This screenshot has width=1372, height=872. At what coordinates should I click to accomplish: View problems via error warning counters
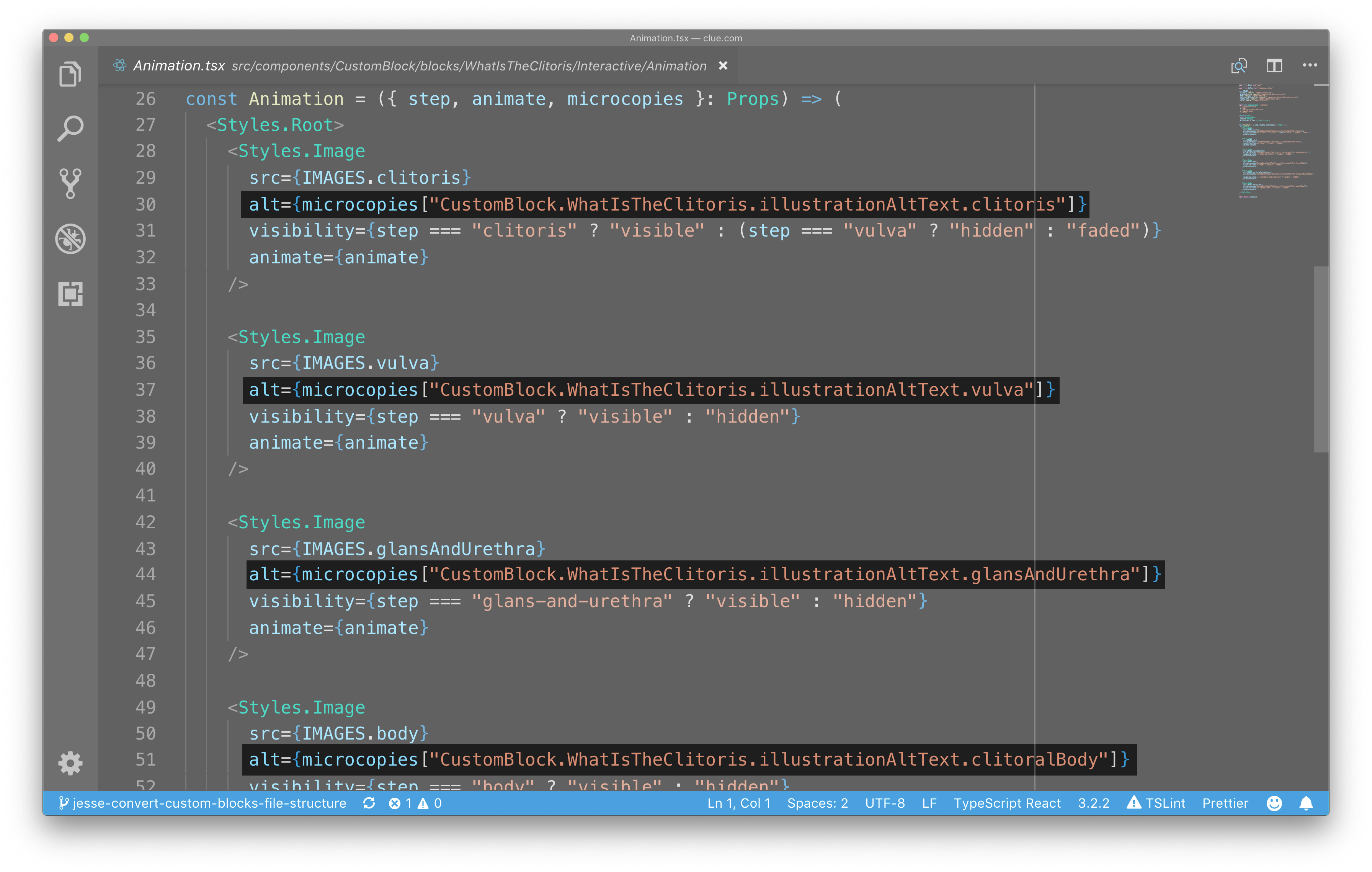pyautogui.click(x=414, y=803)
